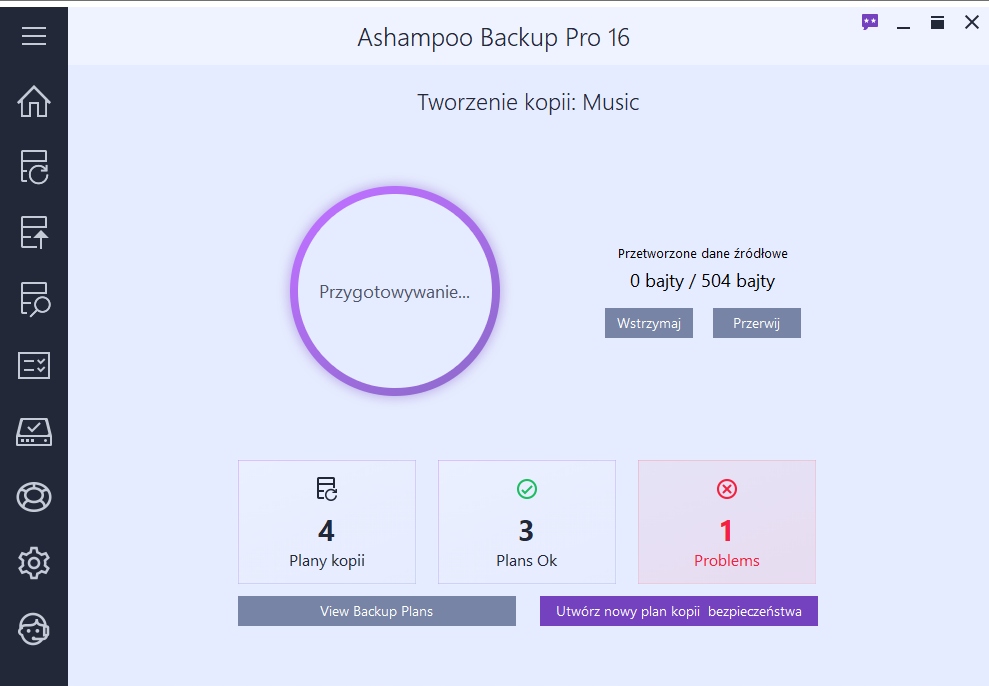Open the backup plans sidebar icon
This screenshot has width=989, height=686.
tap(34, 167)
